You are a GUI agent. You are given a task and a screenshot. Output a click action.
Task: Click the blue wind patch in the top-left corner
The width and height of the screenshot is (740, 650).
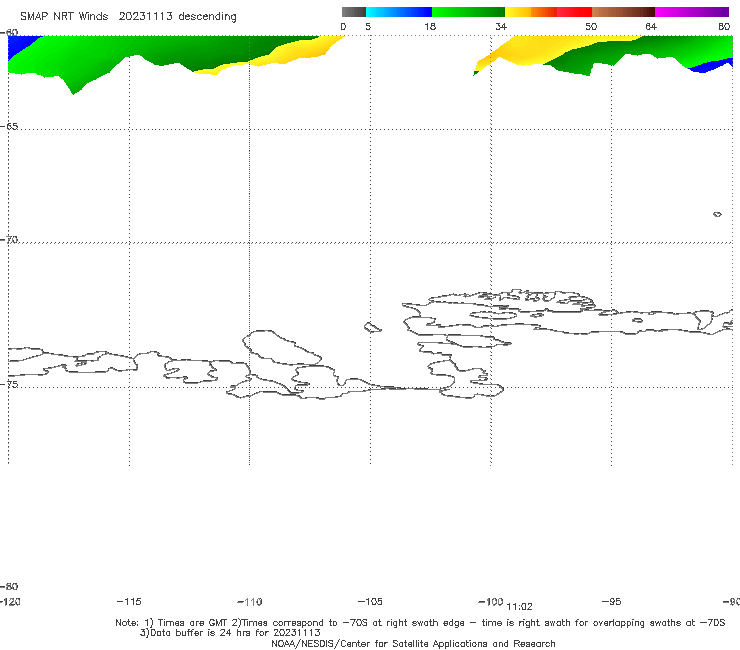point(22,46)
